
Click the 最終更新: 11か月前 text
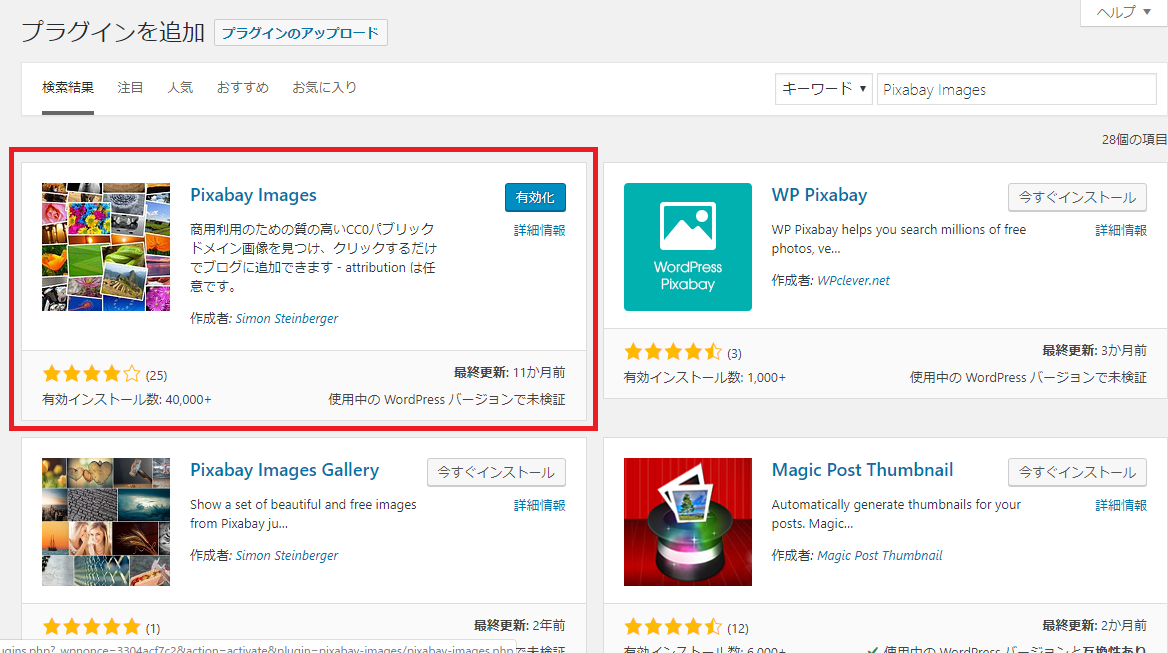click(510, 372)
